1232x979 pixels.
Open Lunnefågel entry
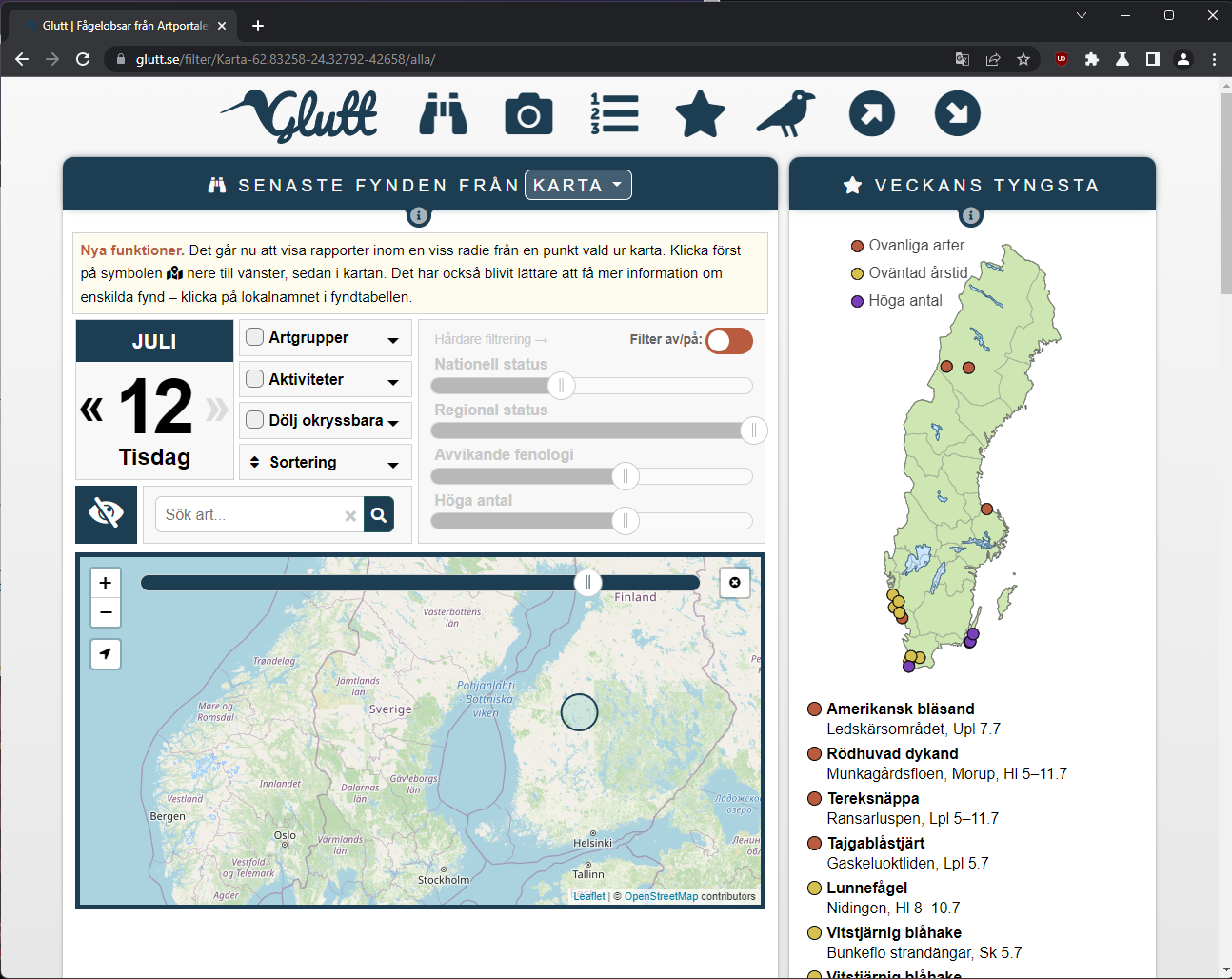(x=866, y=888)
